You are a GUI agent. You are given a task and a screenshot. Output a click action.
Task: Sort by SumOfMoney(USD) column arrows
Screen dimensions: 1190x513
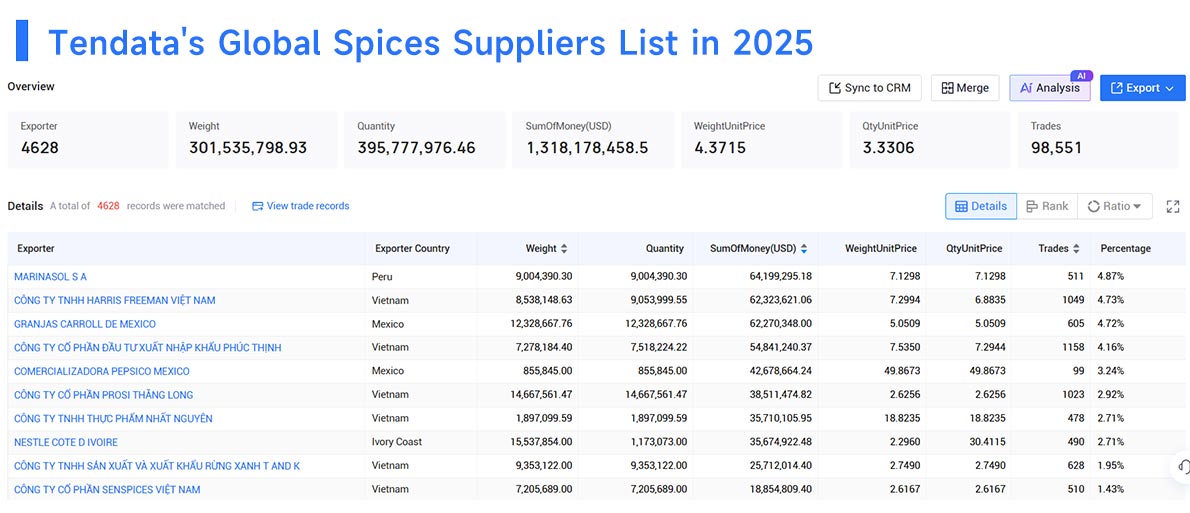[804, 249]
